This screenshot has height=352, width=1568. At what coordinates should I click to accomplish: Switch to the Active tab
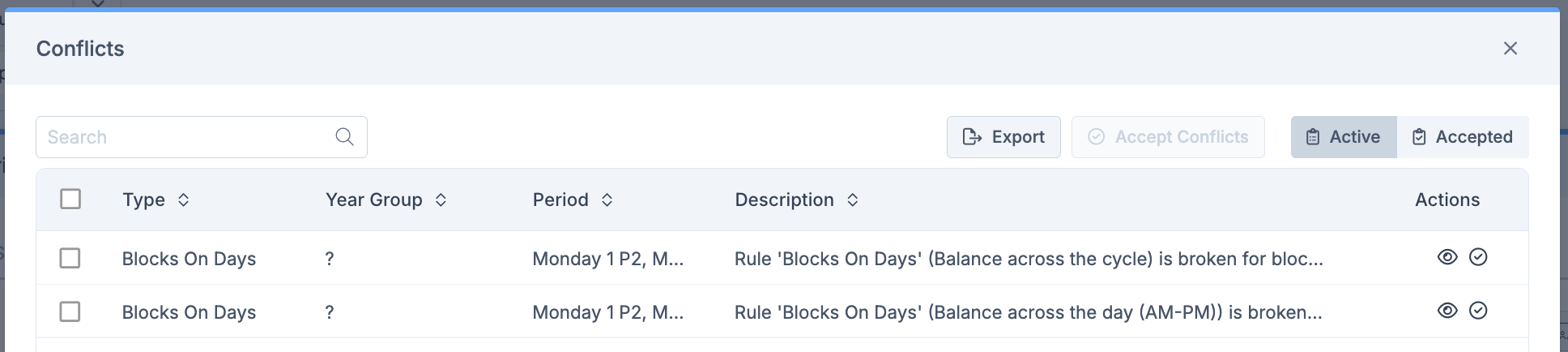[1343, 137]
